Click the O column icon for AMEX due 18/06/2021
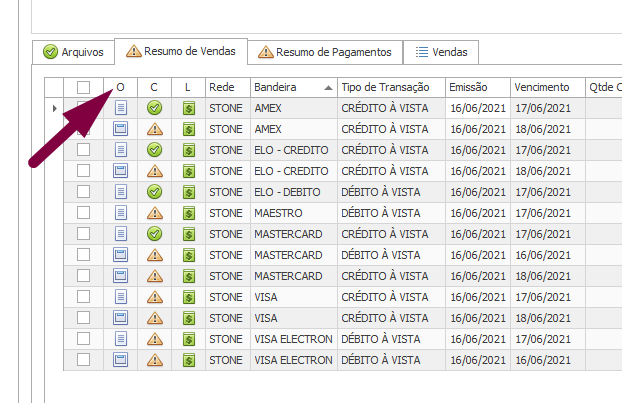Screen dimensions: 622x403 pyautogui.click(x=120, y=129)
